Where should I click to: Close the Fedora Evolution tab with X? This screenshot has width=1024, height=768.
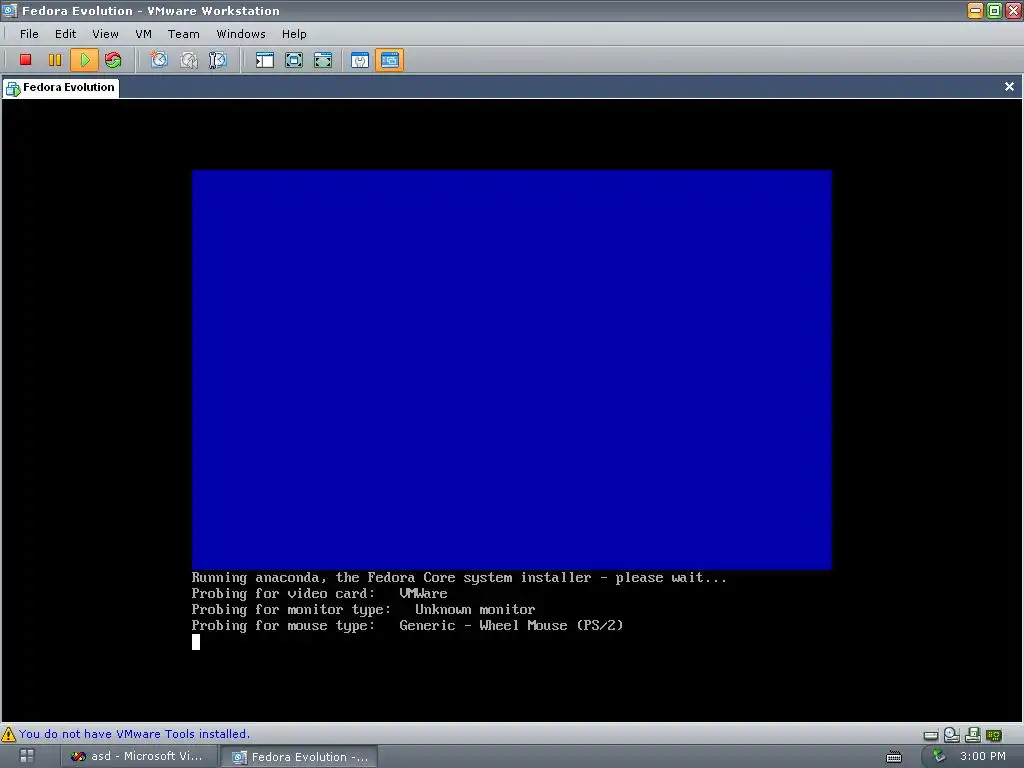click(x=1009, y=87)
